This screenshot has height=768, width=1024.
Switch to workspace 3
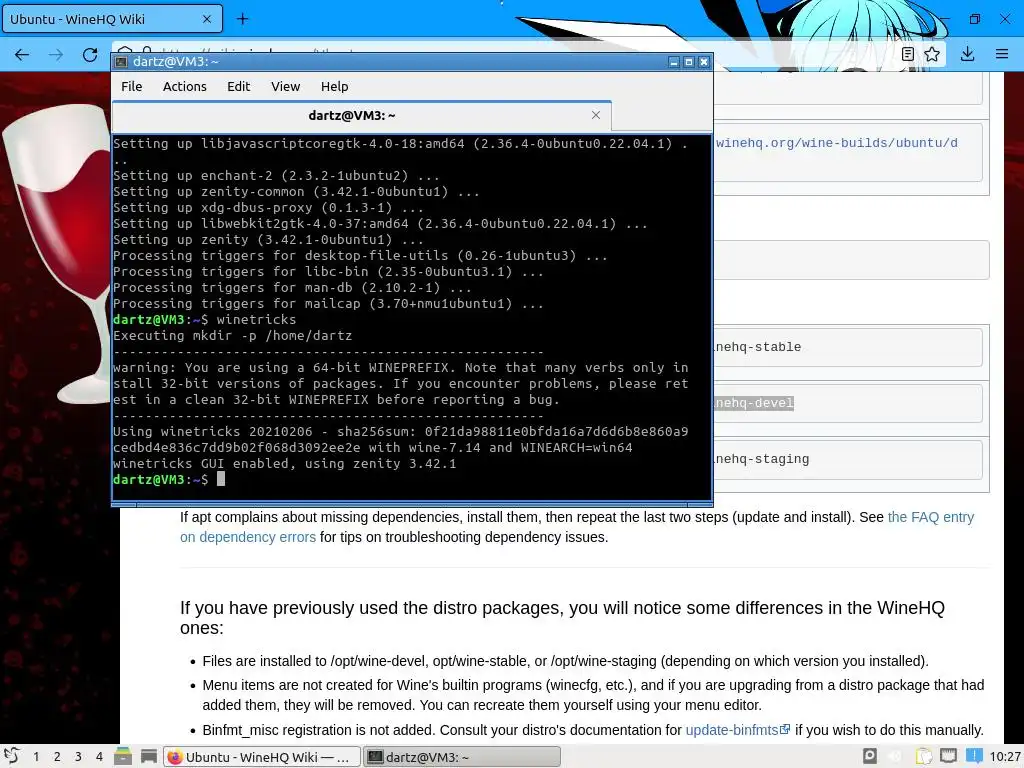point(78,756)
